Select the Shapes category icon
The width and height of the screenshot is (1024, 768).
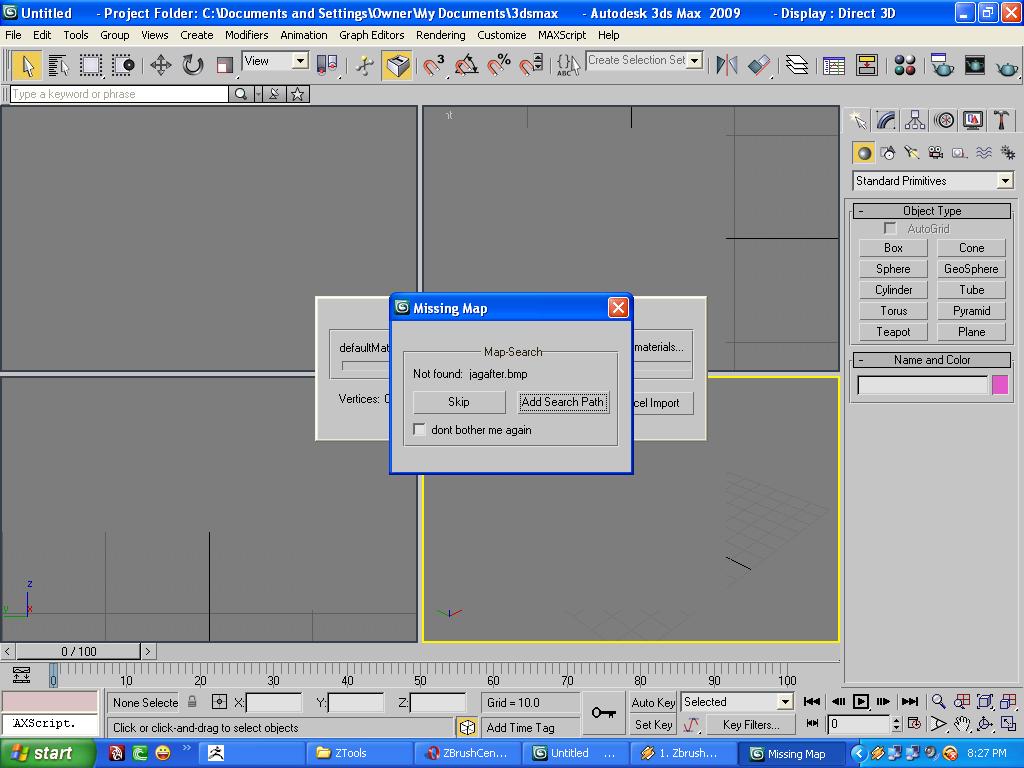pos(888,153)
